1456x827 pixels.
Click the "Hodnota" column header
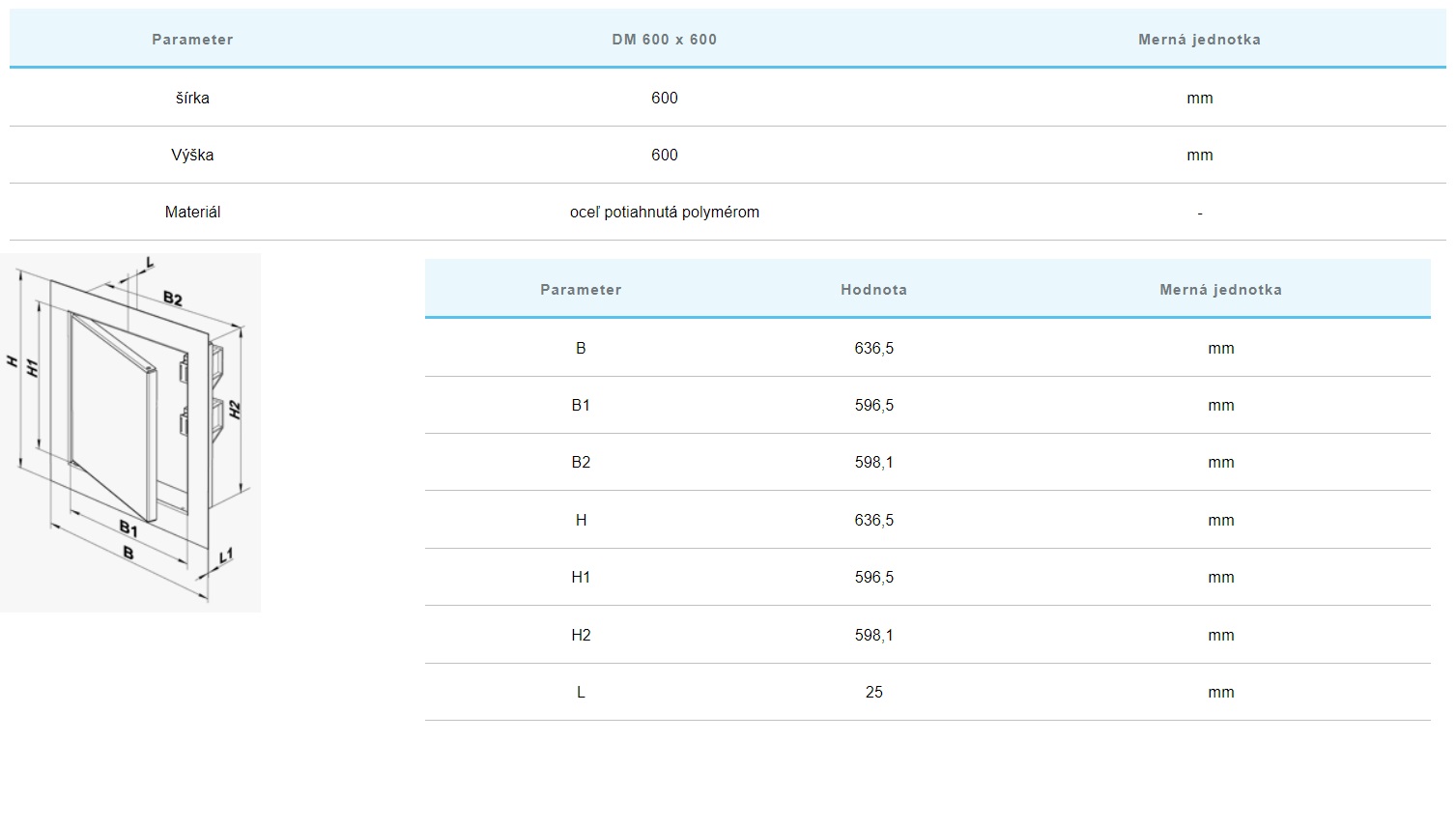[873, 290]
